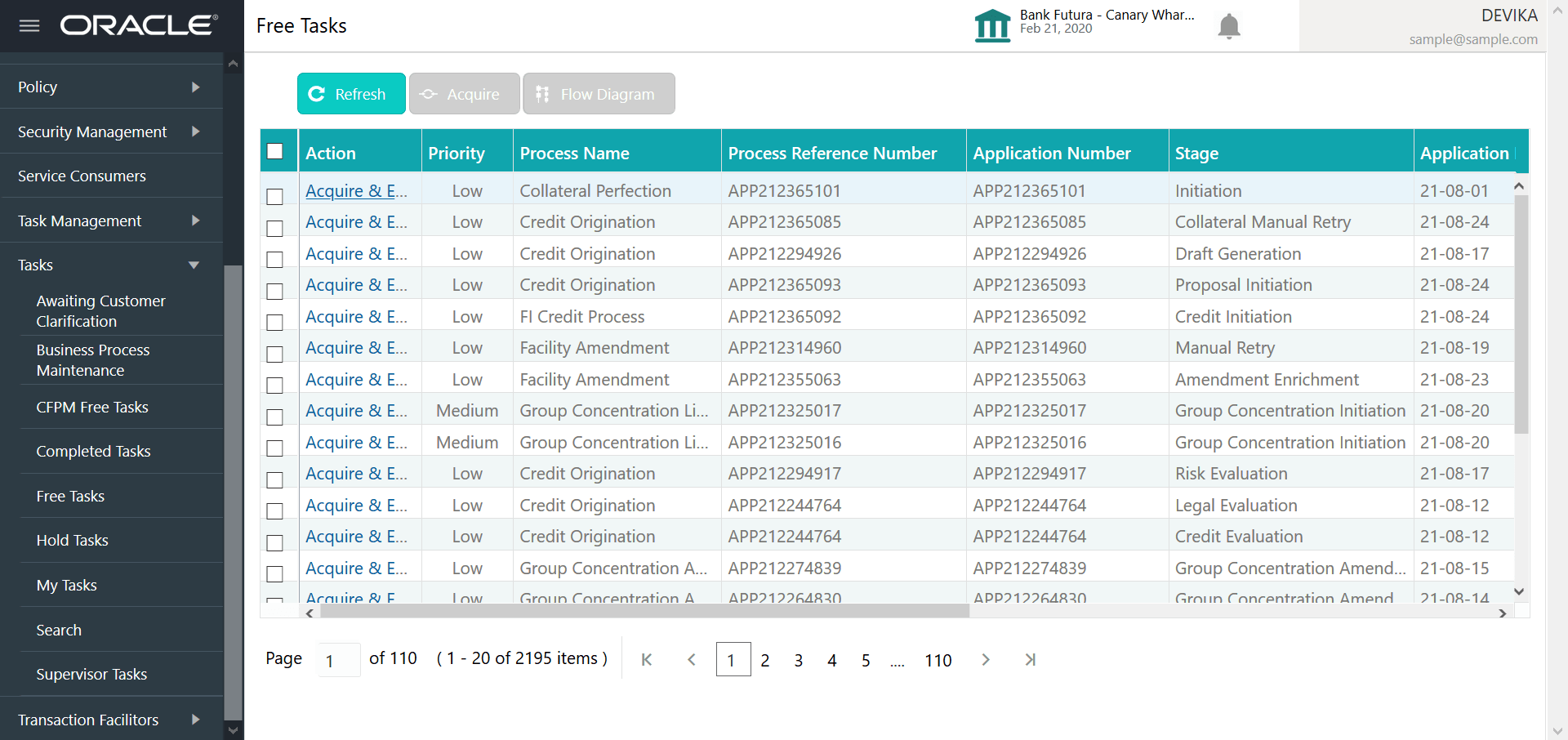This screenshot has width=1568, height=740.
Task: Click the page number input field
Action: coord(338,659)
